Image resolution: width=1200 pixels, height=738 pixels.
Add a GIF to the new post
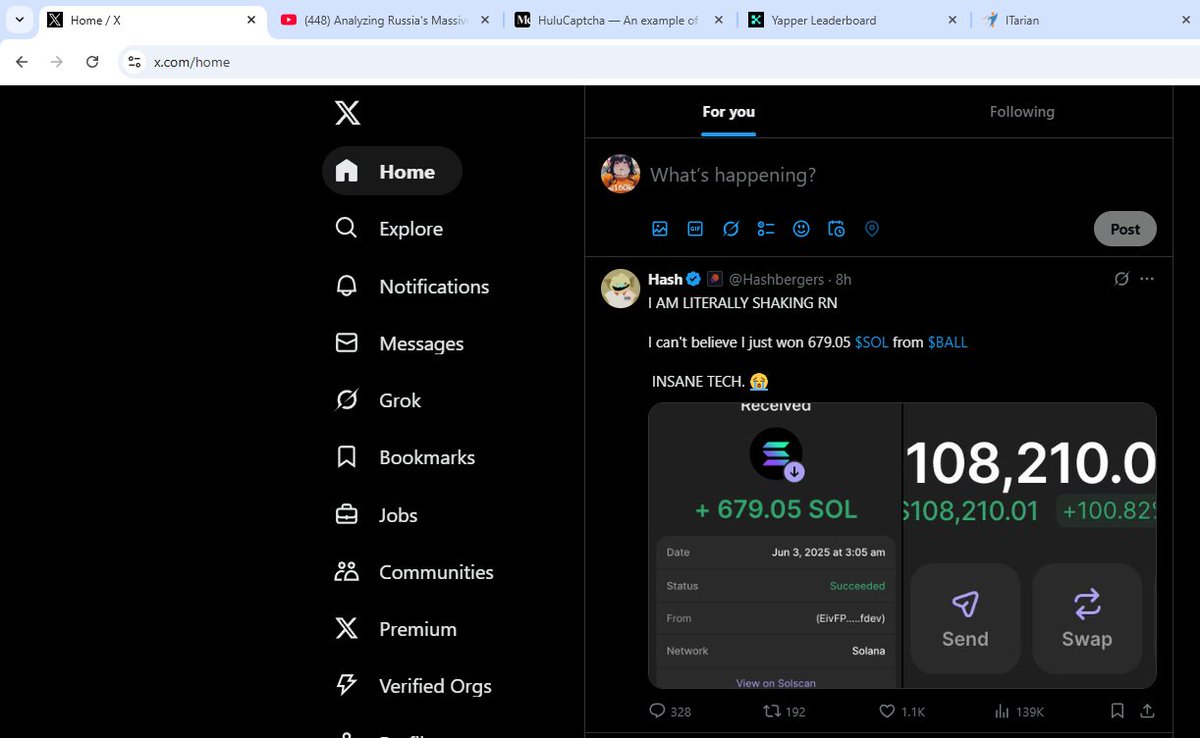[695, 229]
